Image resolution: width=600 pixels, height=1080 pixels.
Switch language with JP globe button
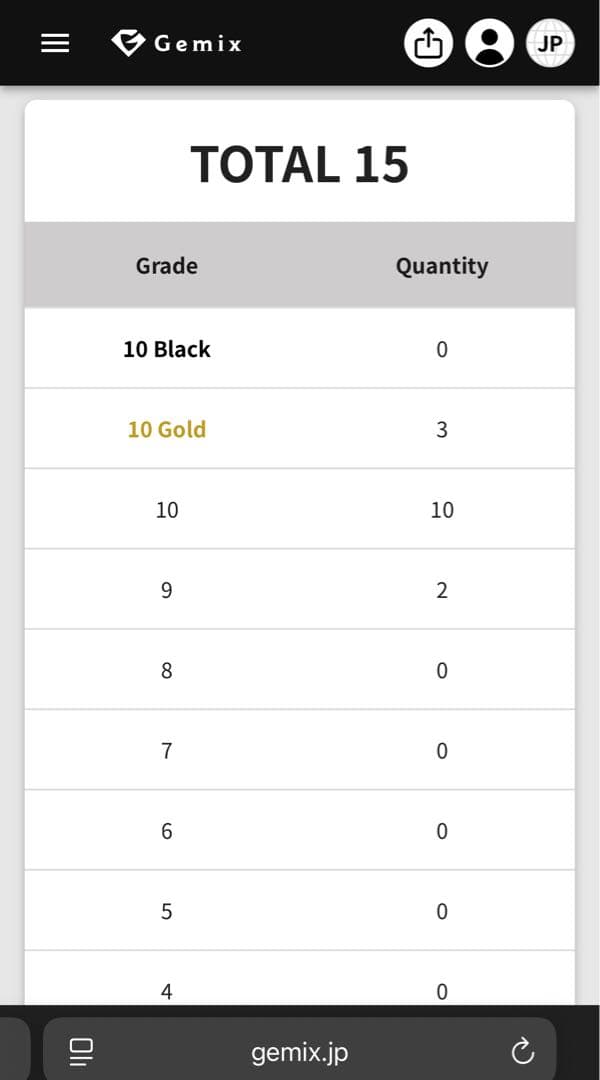[550, 43]
